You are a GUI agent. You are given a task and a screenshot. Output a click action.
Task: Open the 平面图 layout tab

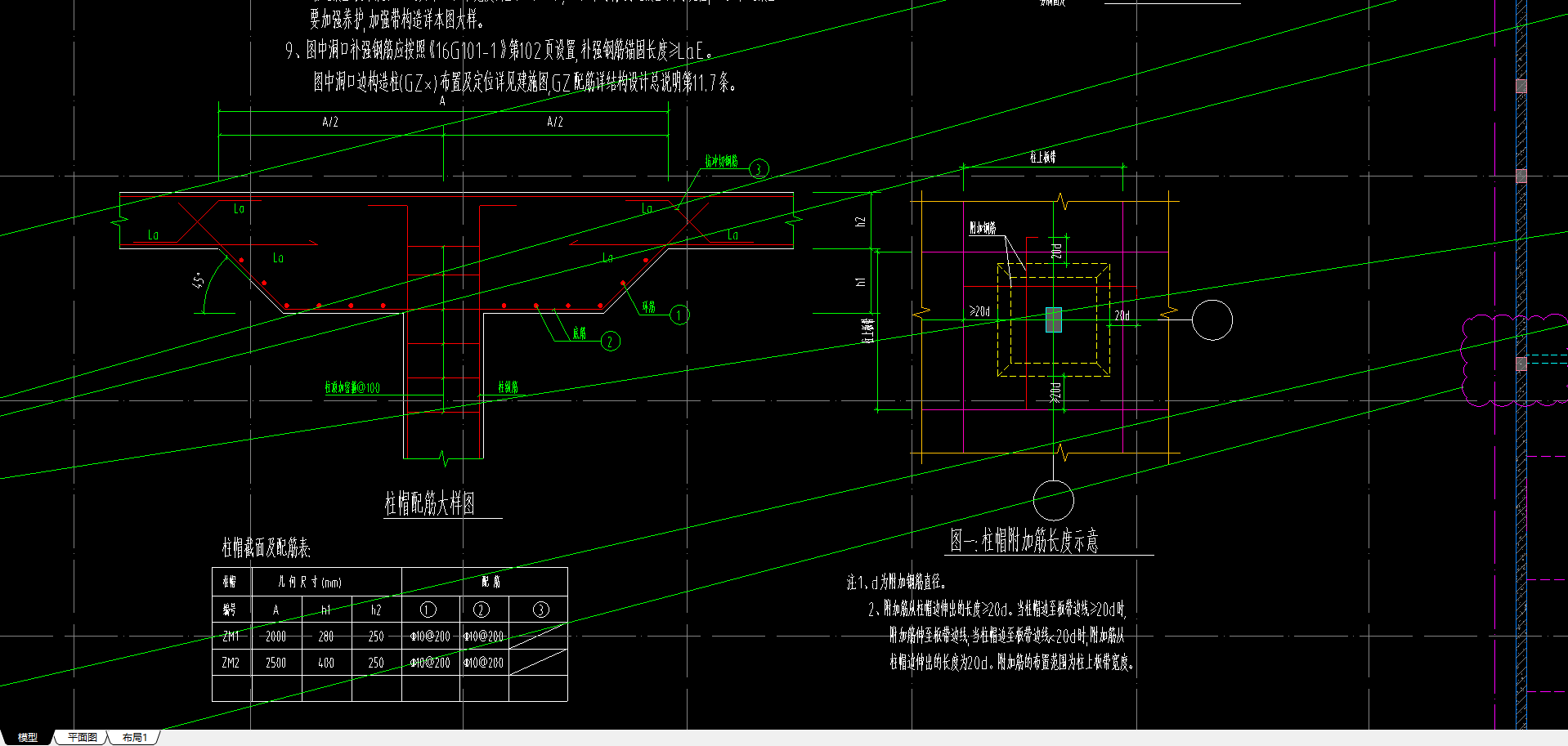tap(82, 737)
